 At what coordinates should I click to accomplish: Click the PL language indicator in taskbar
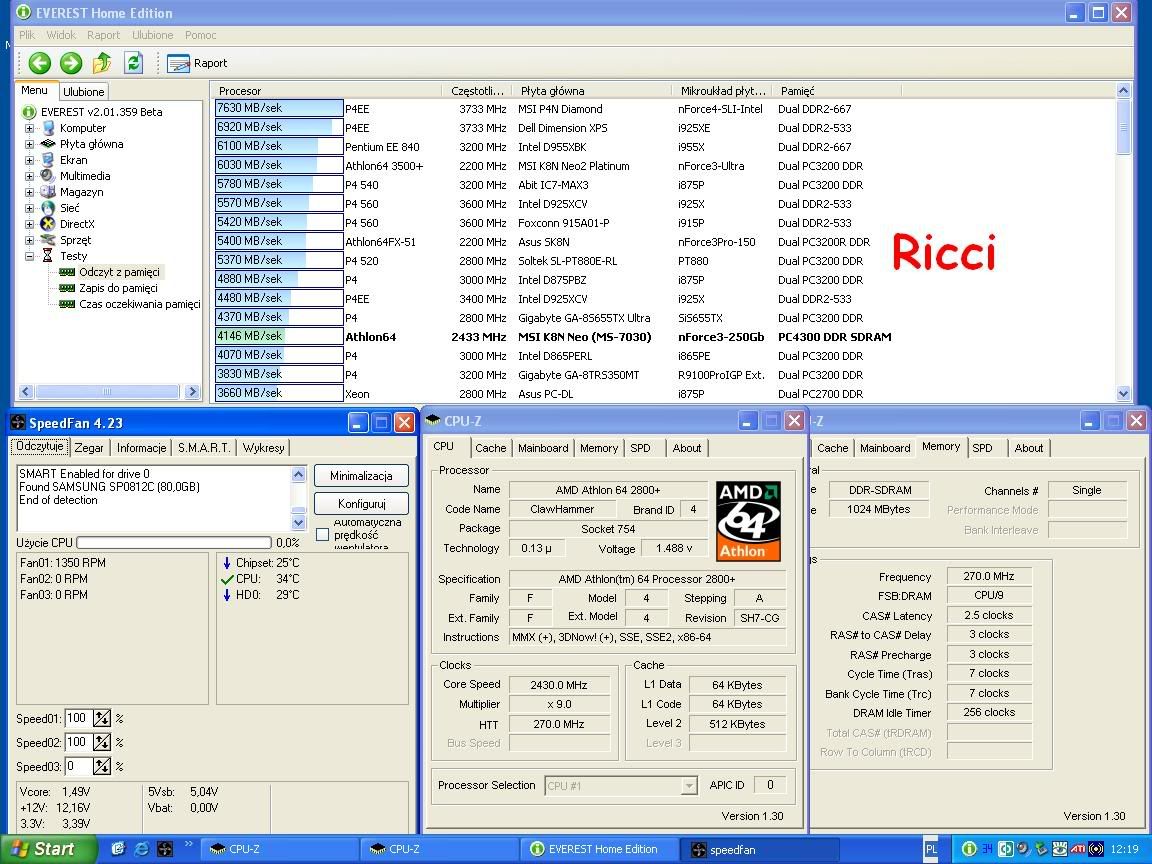click(x=932, y=849)
